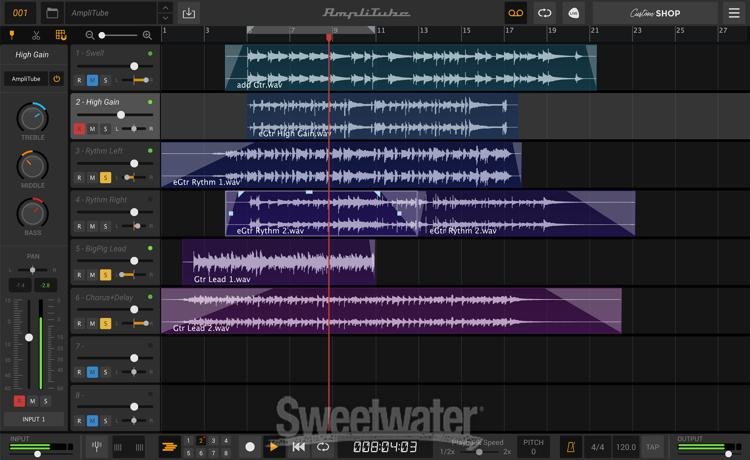Toggle the loop playback button in transport
This screenshot has width=750, height=460.
click(x=323, y=447)
